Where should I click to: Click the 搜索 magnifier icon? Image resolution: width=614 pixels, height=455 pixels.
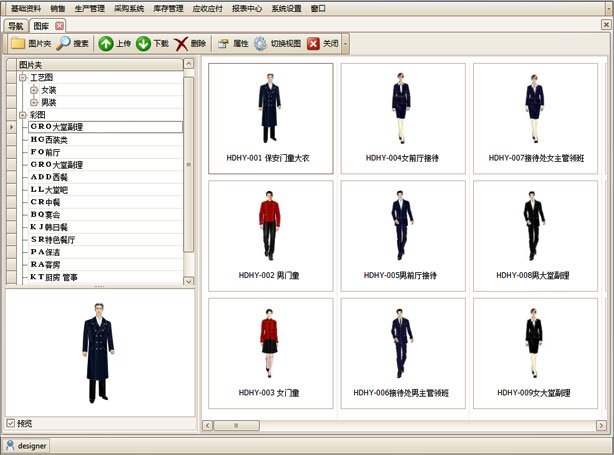(x=63, y=44)
